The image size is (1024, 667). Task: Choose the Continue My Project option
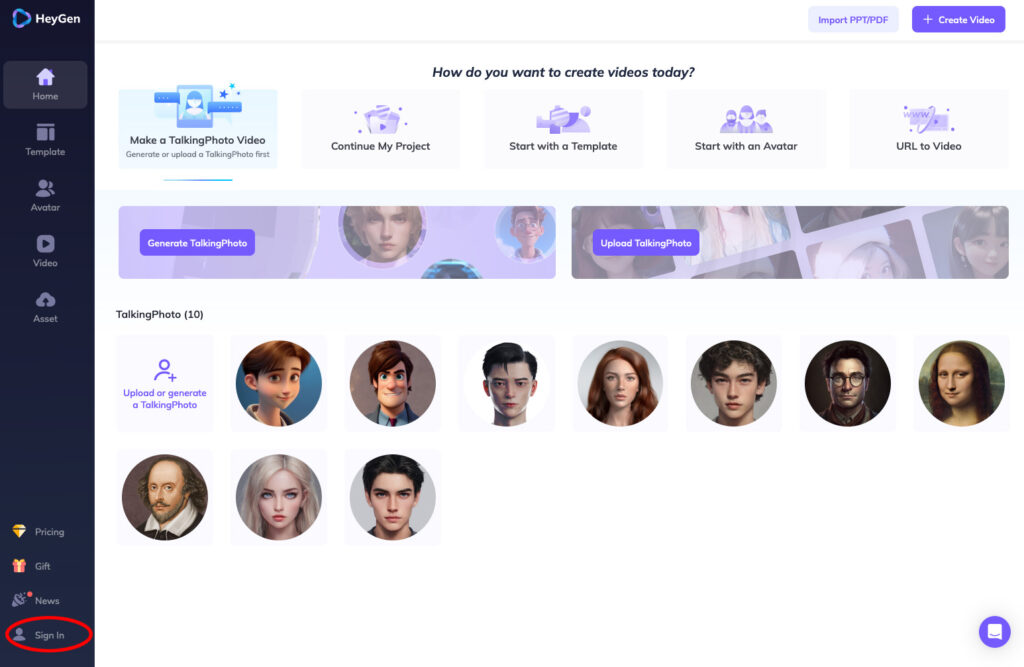pyautogui.click(x=381, y=129)
